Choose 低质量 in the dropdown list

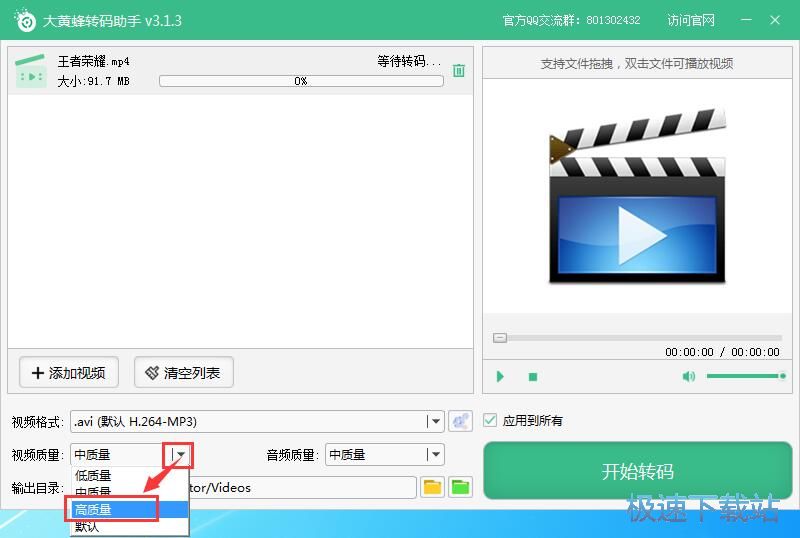coord(94,475)
